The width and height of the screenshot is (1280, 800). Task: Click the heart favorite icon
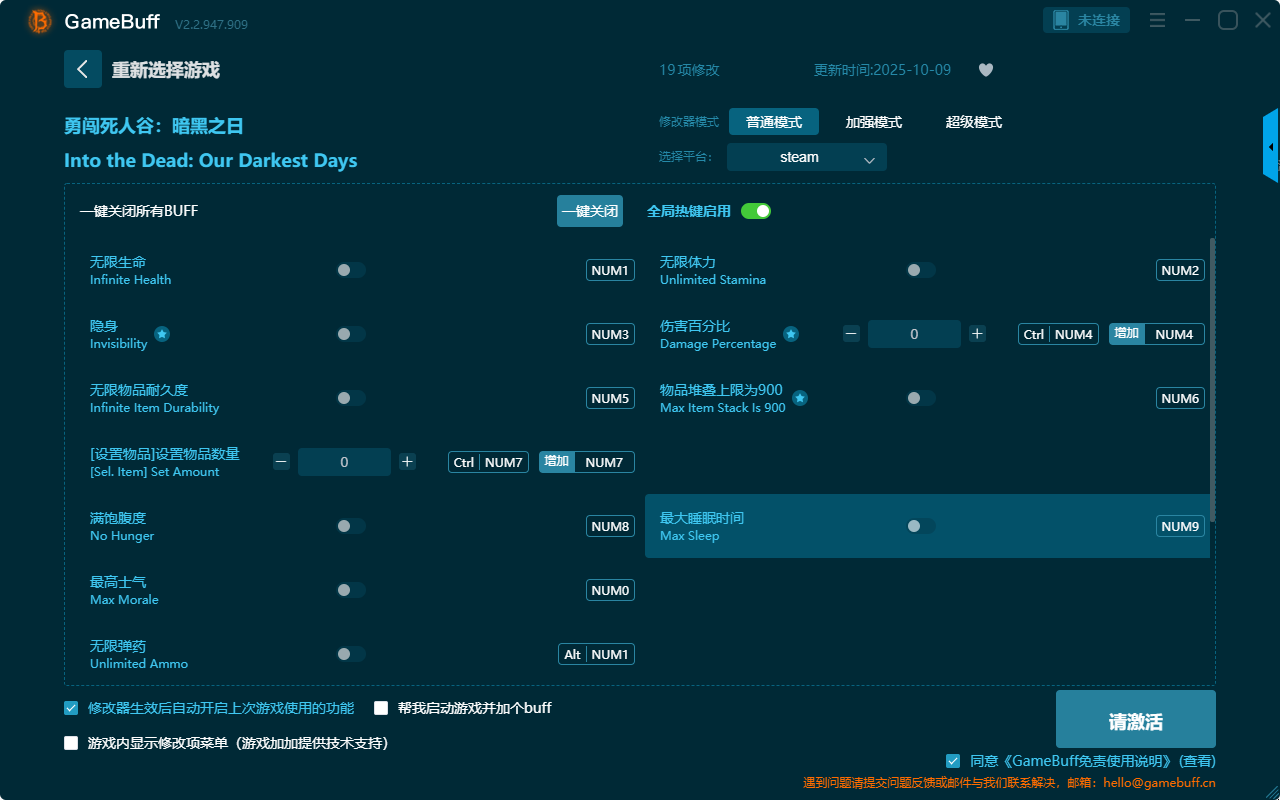pyautogui.click(x=985, y=70)
